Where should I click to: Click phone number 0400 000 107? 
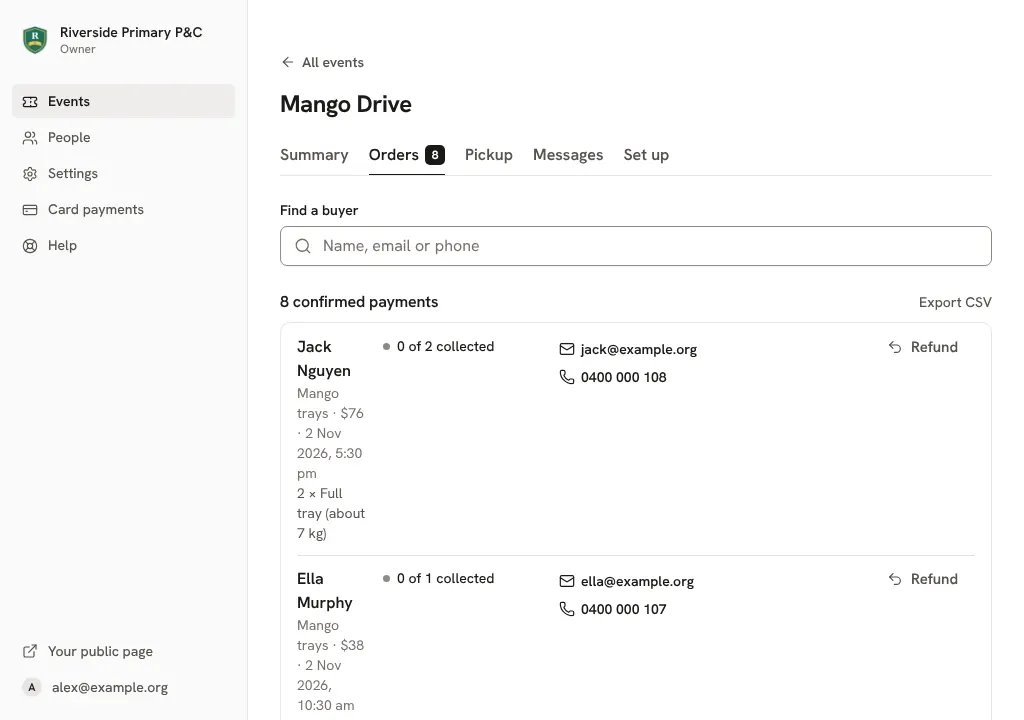point(624,609)
